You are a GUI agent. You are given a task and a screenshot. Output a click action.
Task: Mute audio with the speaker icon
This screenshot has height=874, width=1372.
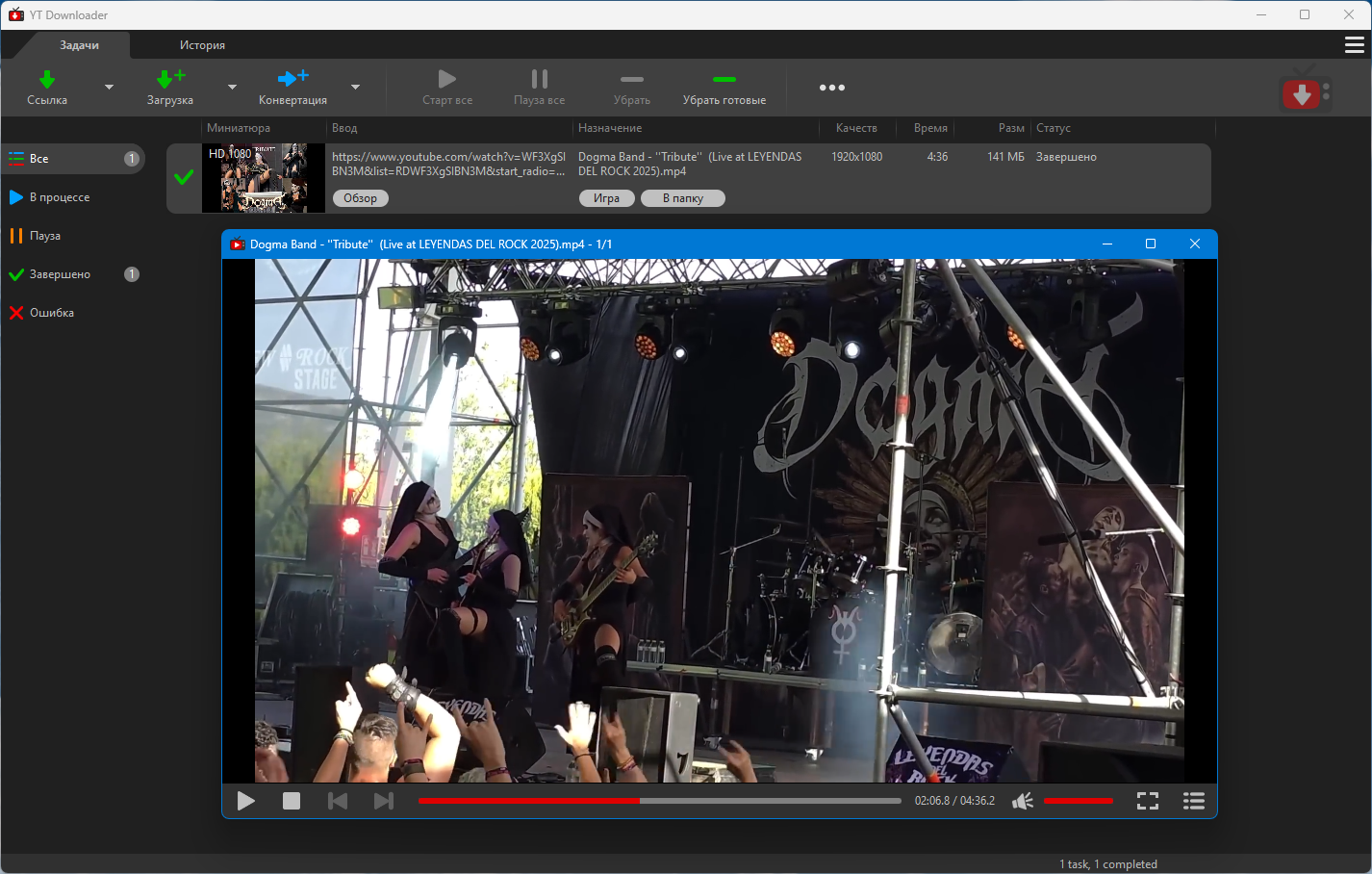point(1022,801)
